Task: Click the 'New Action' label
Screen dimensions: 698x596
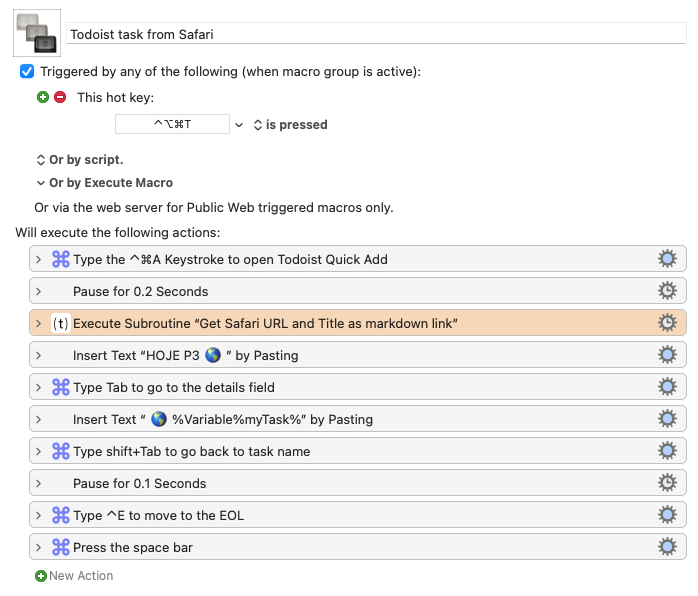Action: [81, 576]
